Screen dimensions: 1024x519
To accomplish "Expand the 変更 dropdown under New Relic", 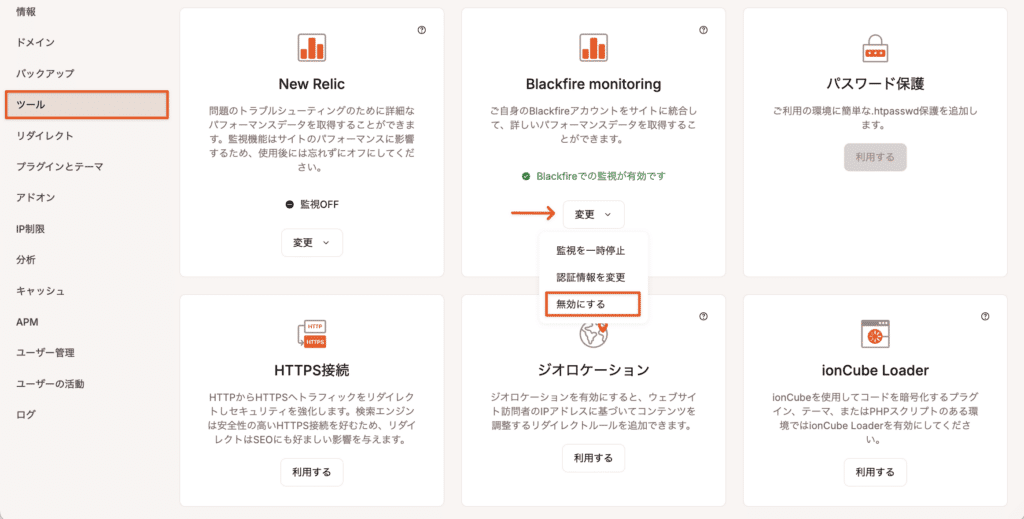I will (312, 243).
